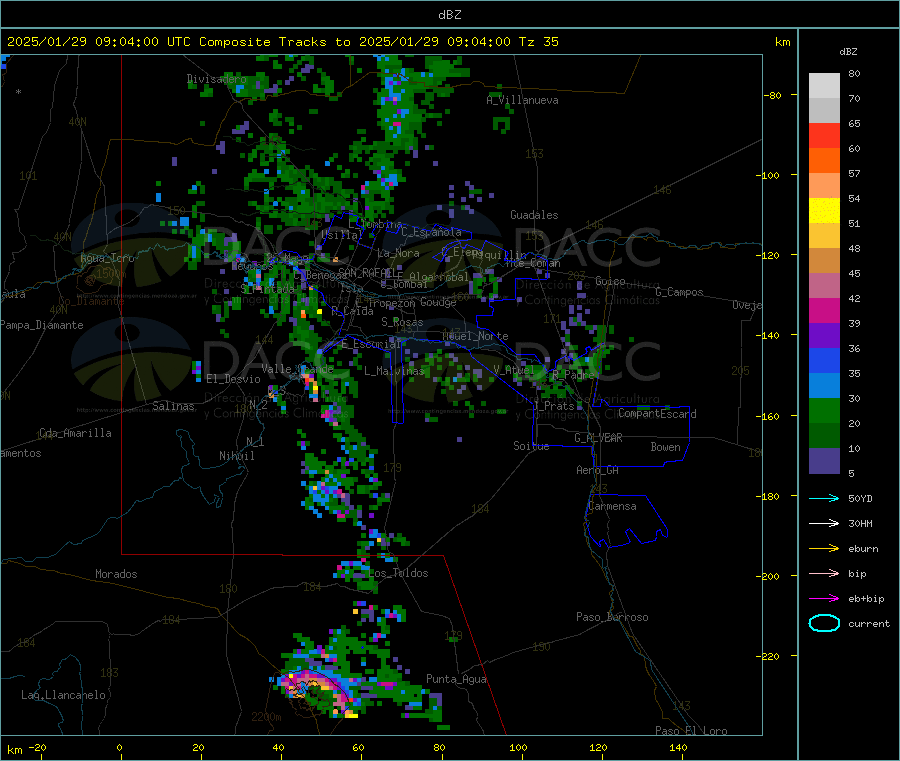Select the 65 dBZ red color swatch
Viewport: 900px width, 761px height.
824,135
